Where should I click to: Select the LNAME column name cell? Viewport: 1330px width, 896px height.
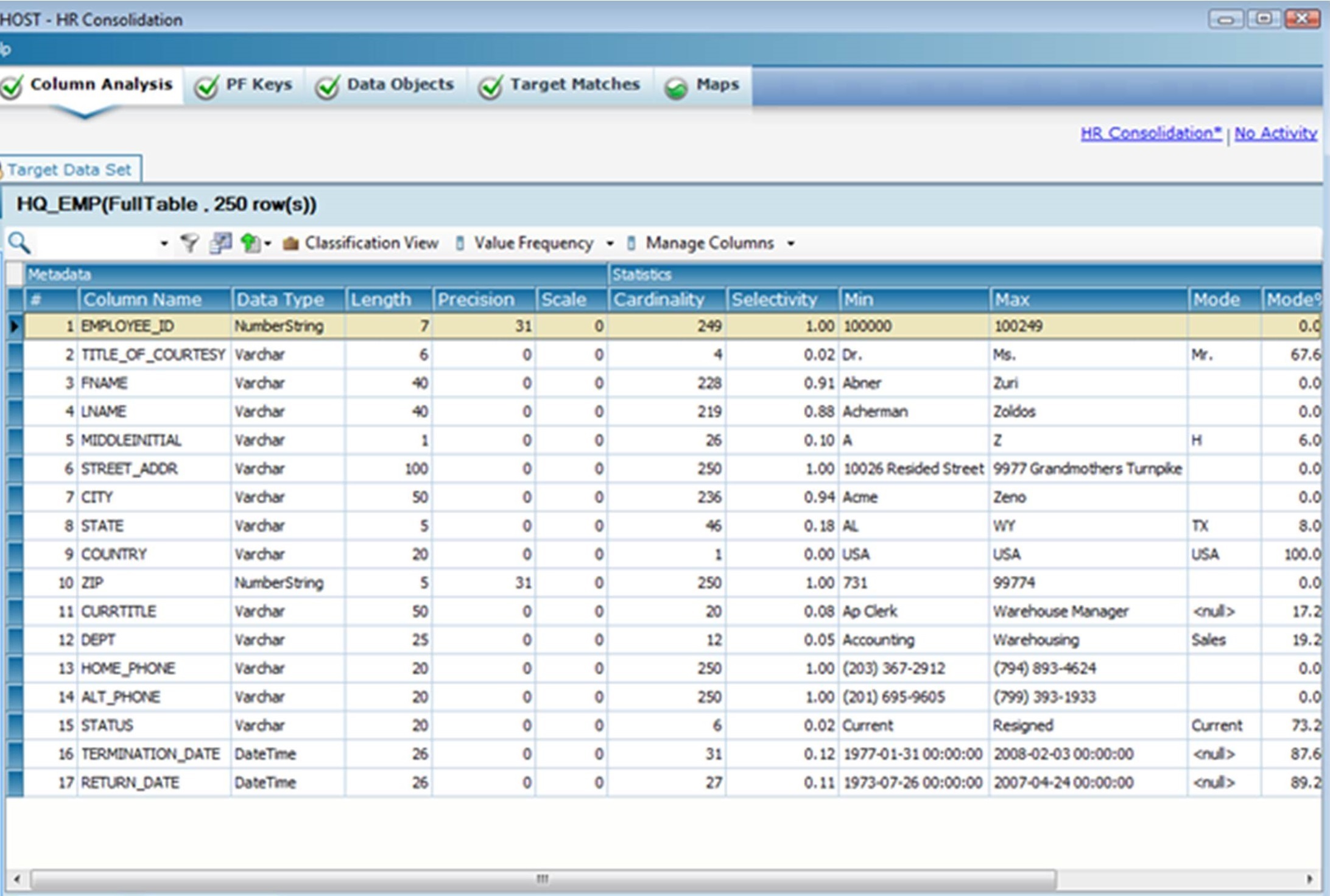click(155, 411)
